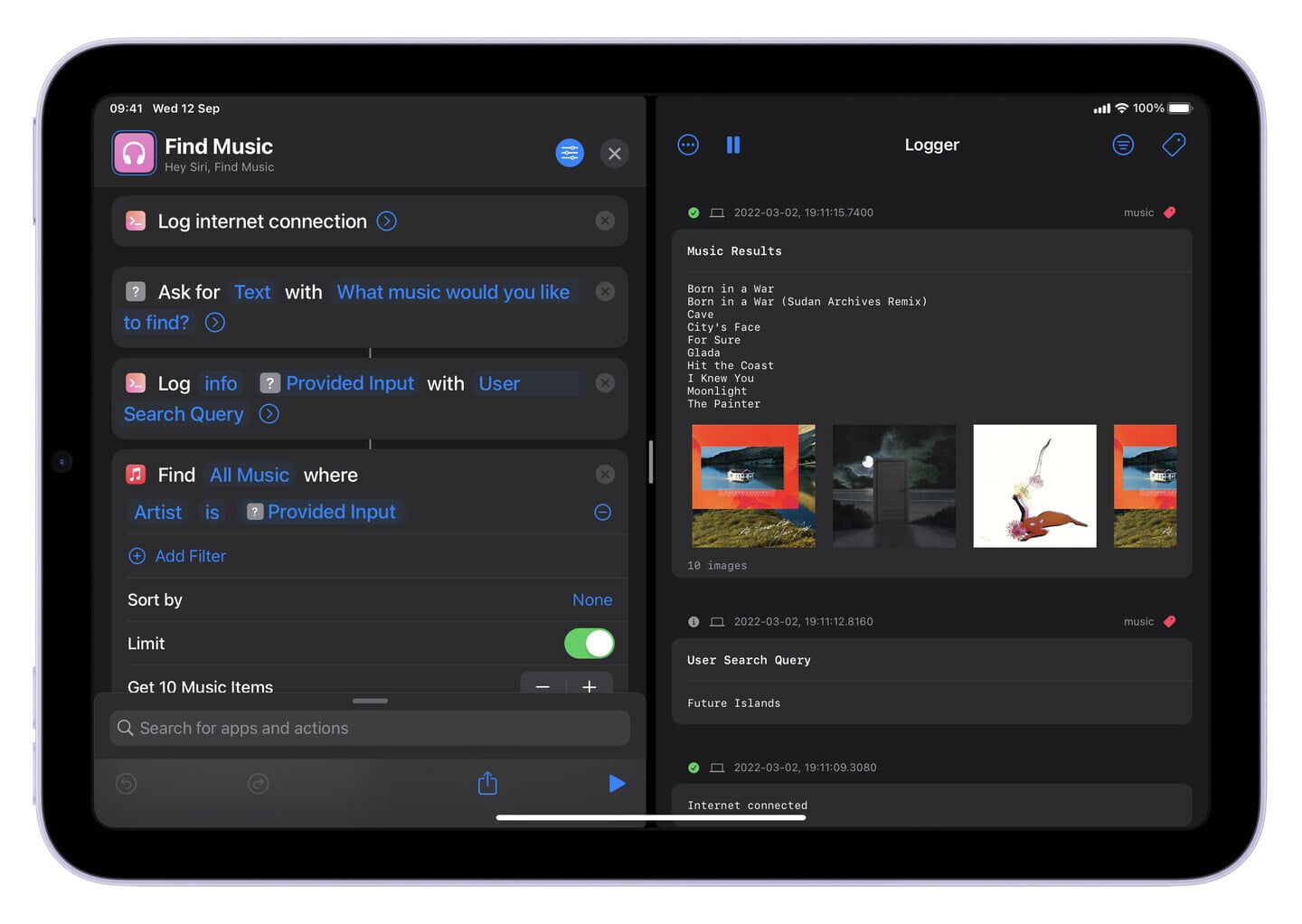Select the Provided Input variable under Artist
The height and width of the screenshot is (924, 1302).
pos(321,512)
